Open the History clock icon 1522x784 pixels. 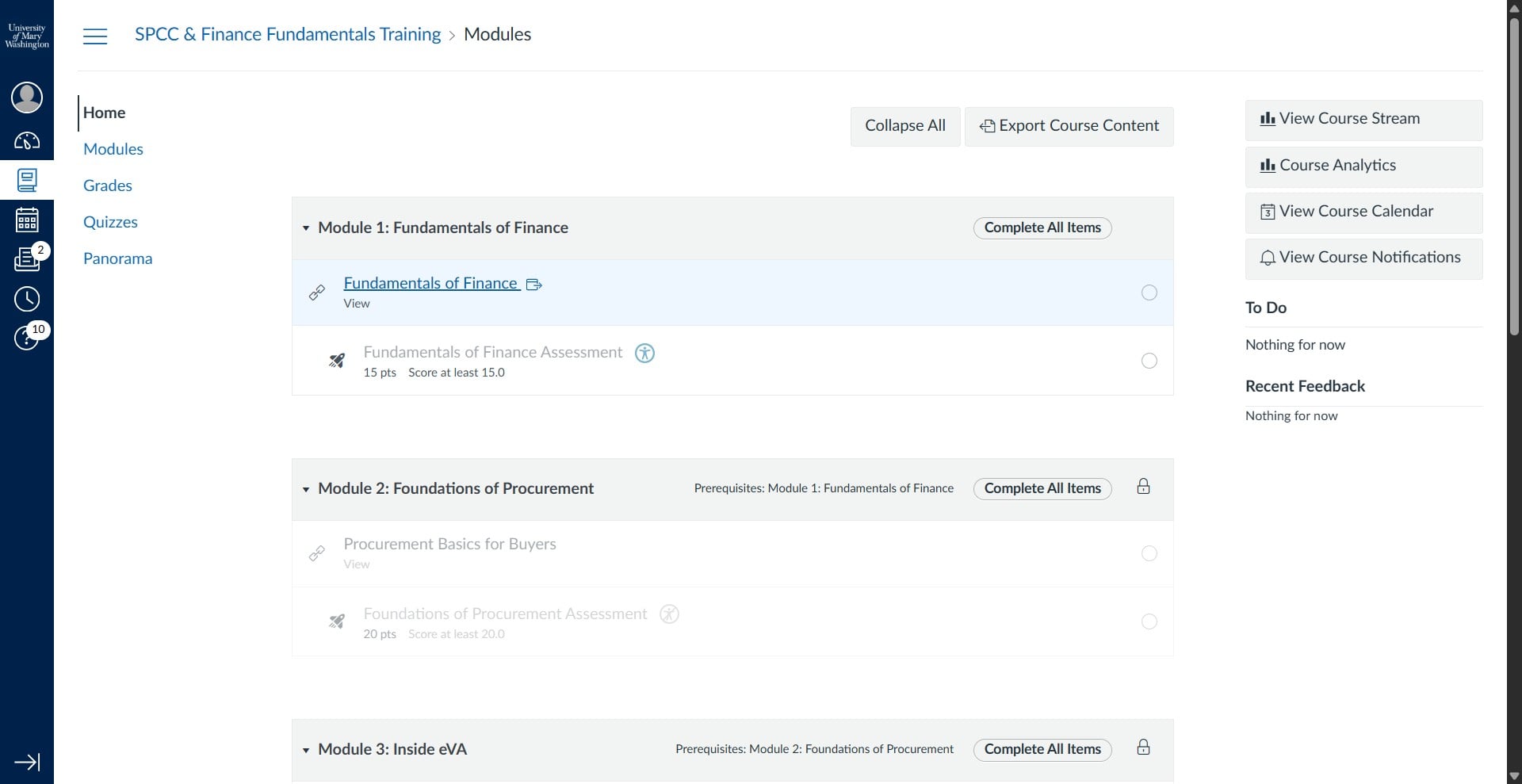(27, 299)
